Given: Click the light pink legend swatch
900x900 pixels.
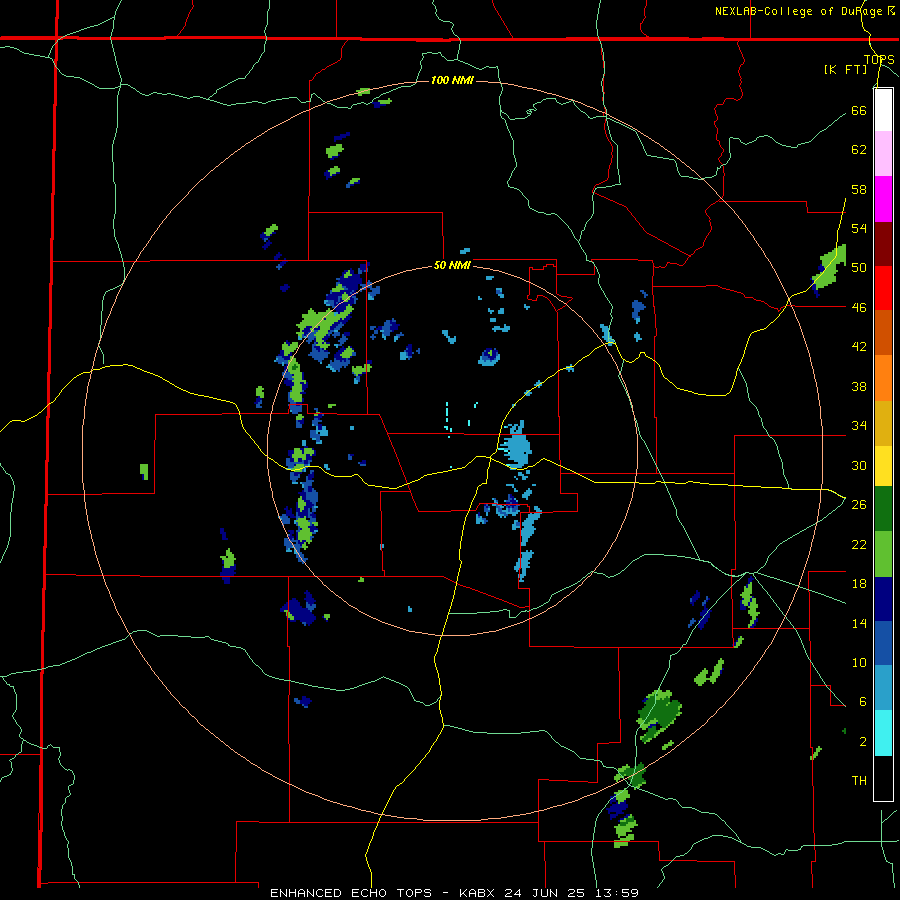Looking at the screenshot, I should pos(883,154).
